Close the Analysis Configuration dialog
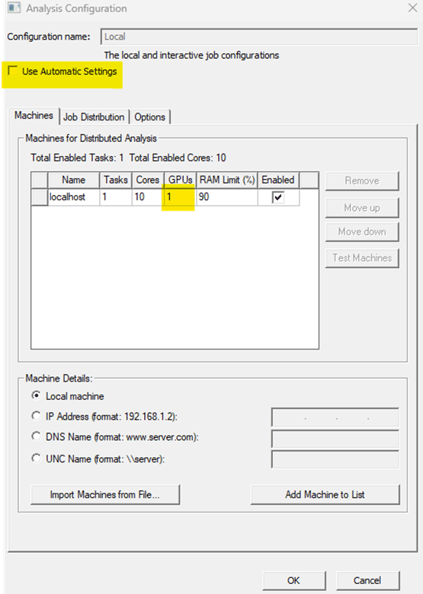Image resolution: width=423 pixels, height=594 pixels. 412,8
